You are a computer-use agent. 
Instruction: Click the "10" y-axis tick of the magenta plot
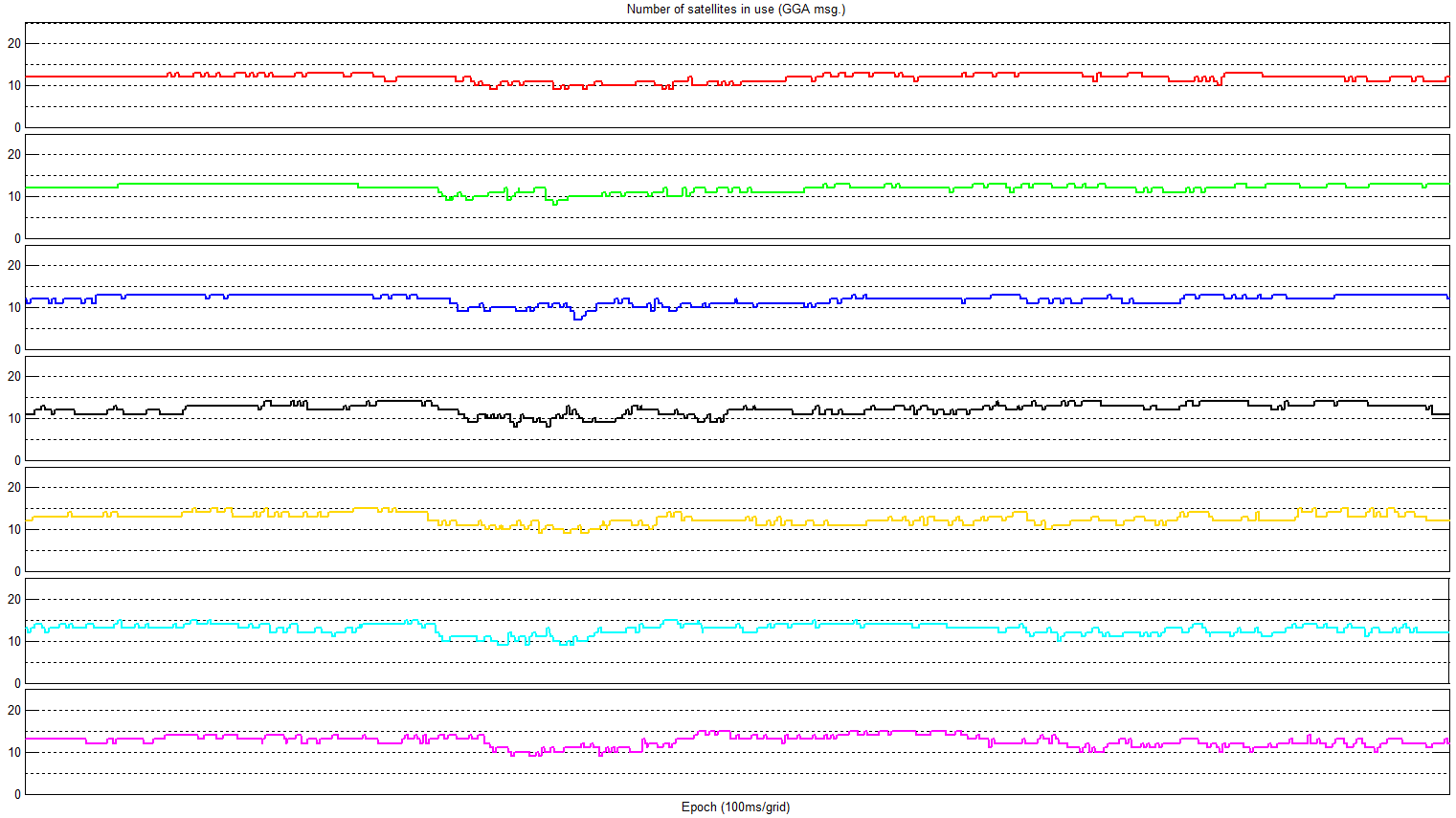(14, 752)
